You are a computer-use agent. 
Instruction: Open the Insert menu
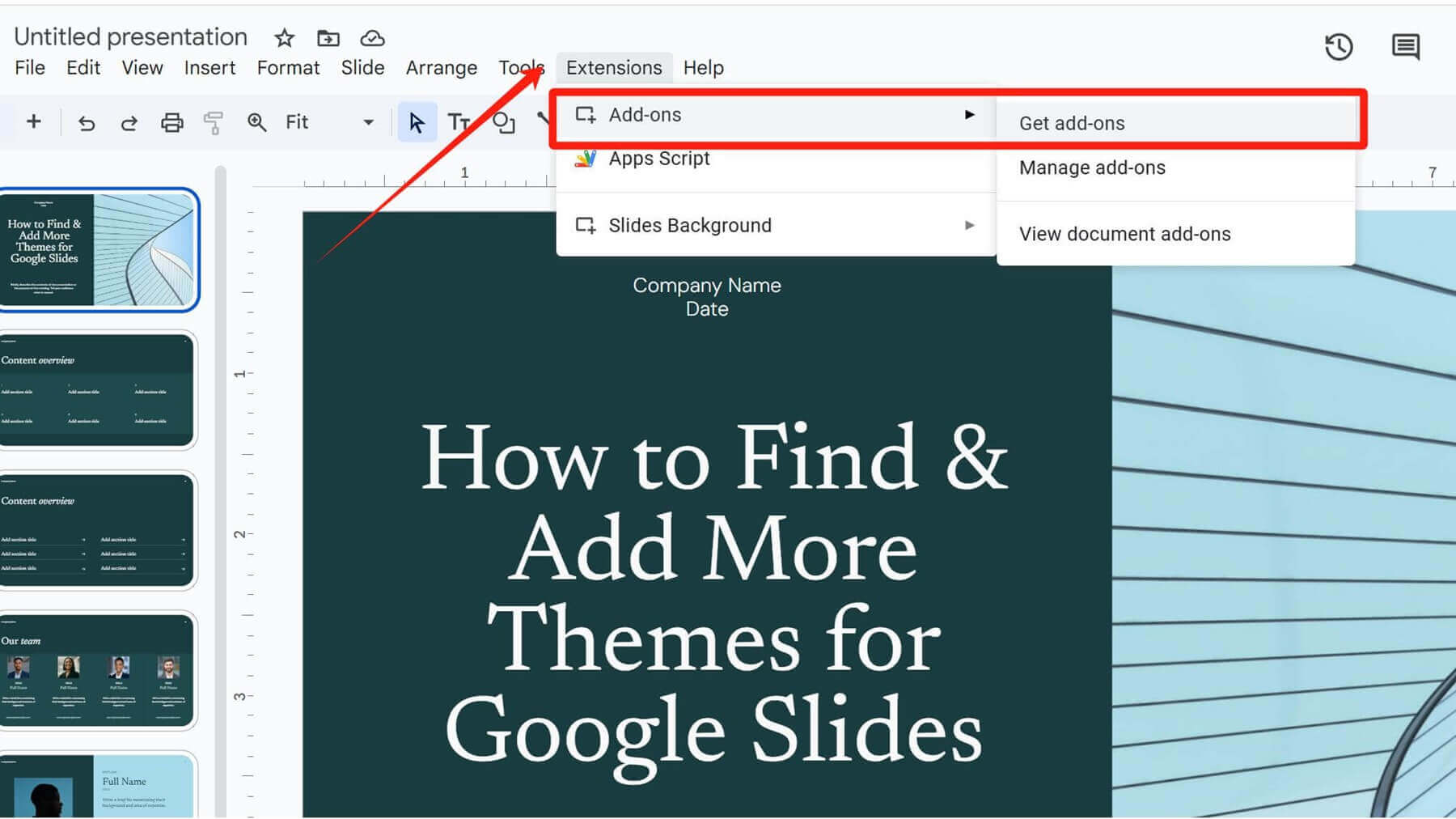click(210, 68)
